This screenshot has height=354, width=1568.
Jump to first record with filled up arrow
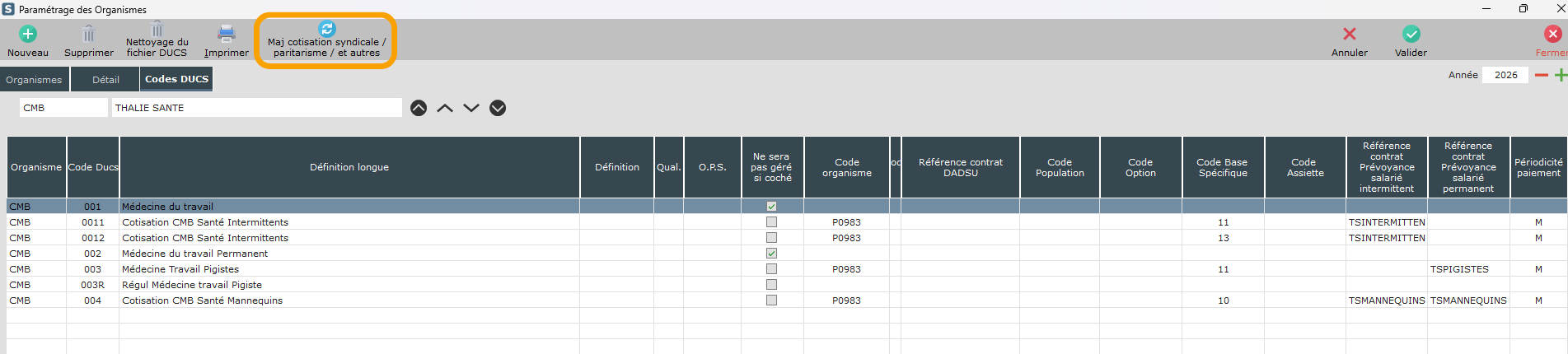click(419, 108)
